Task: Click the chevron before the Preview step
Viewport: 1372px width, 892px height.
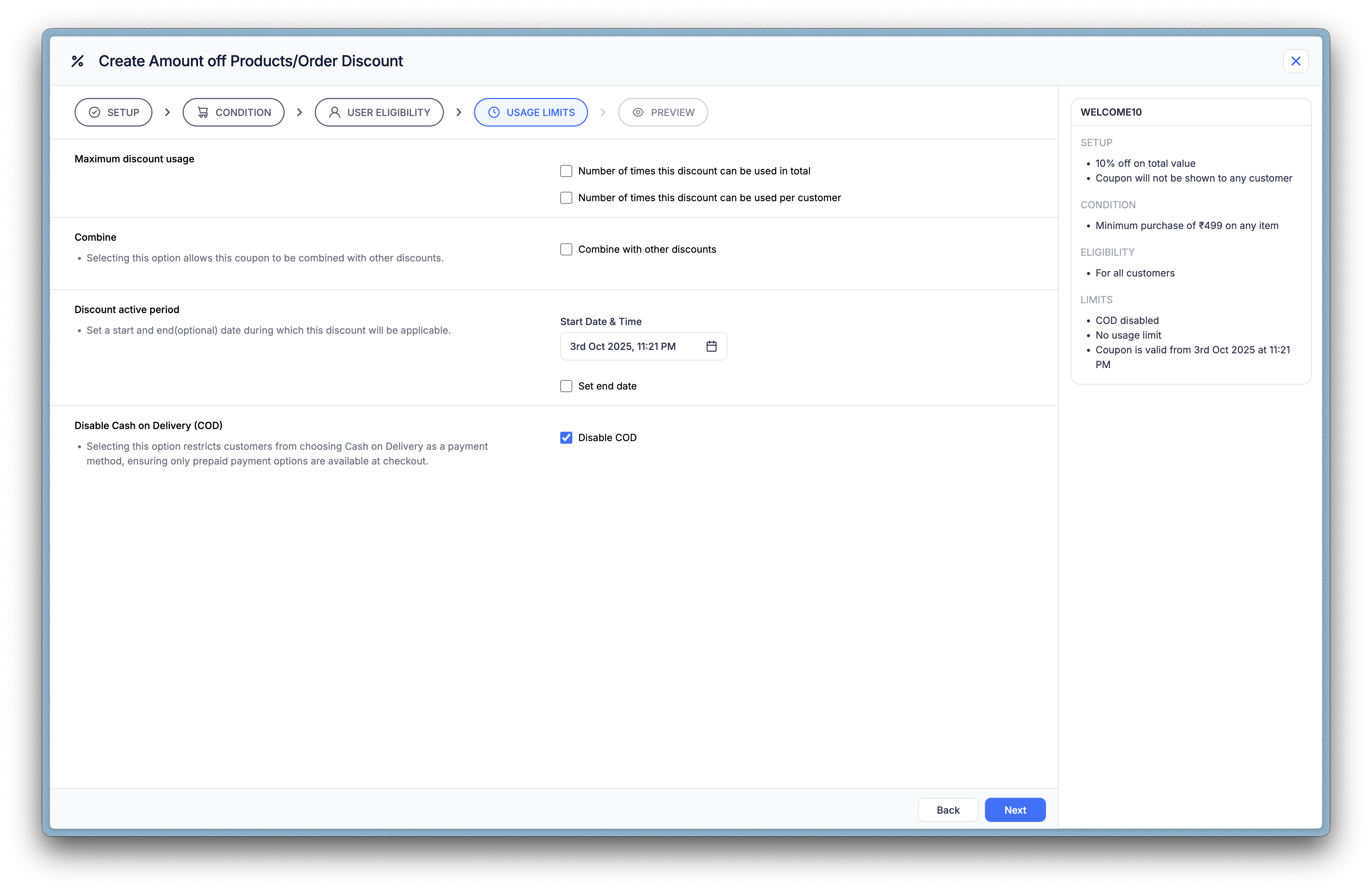Action: (603, 112)
